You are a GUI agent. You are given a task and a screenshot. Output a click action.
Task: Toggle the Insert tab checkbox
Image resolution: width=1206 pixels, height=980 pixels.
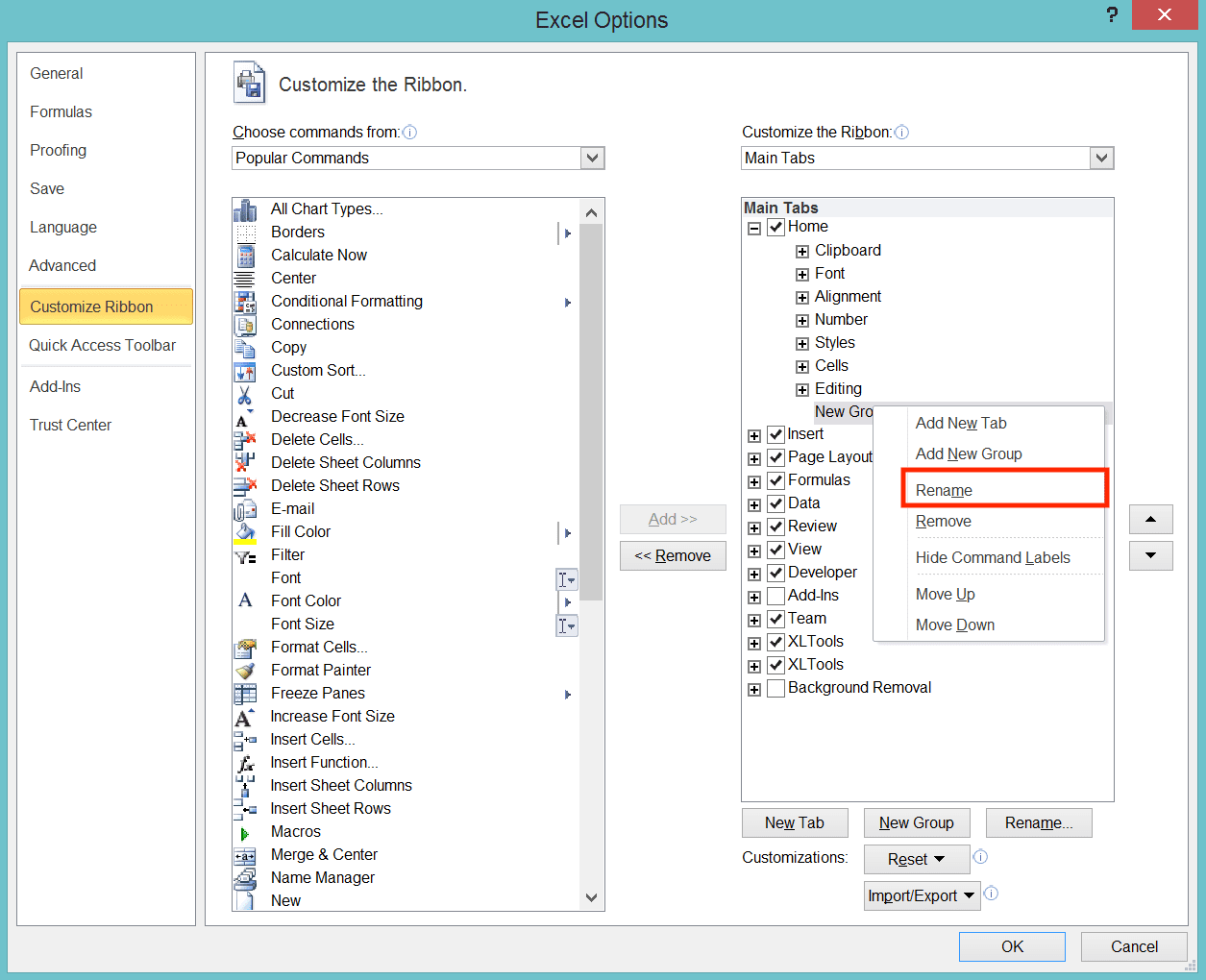[x=776, y=435]
